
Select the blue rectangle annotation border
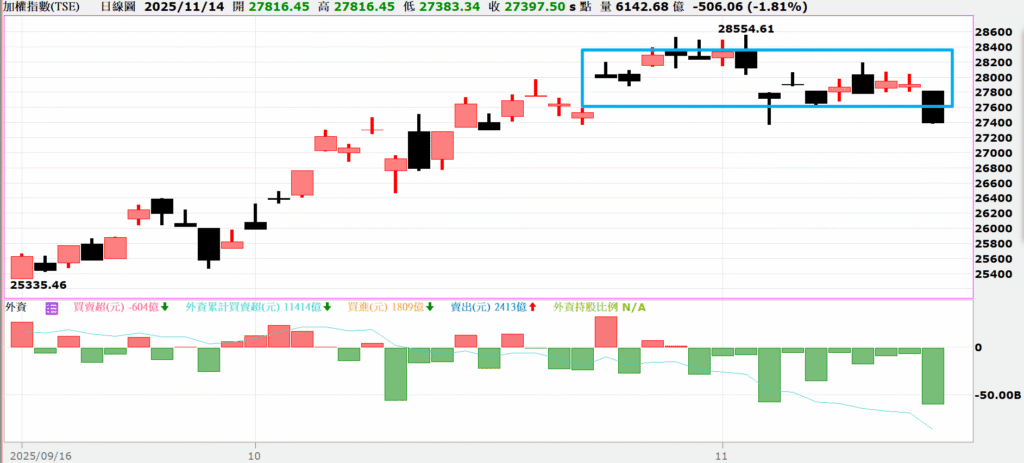(766, 49)
